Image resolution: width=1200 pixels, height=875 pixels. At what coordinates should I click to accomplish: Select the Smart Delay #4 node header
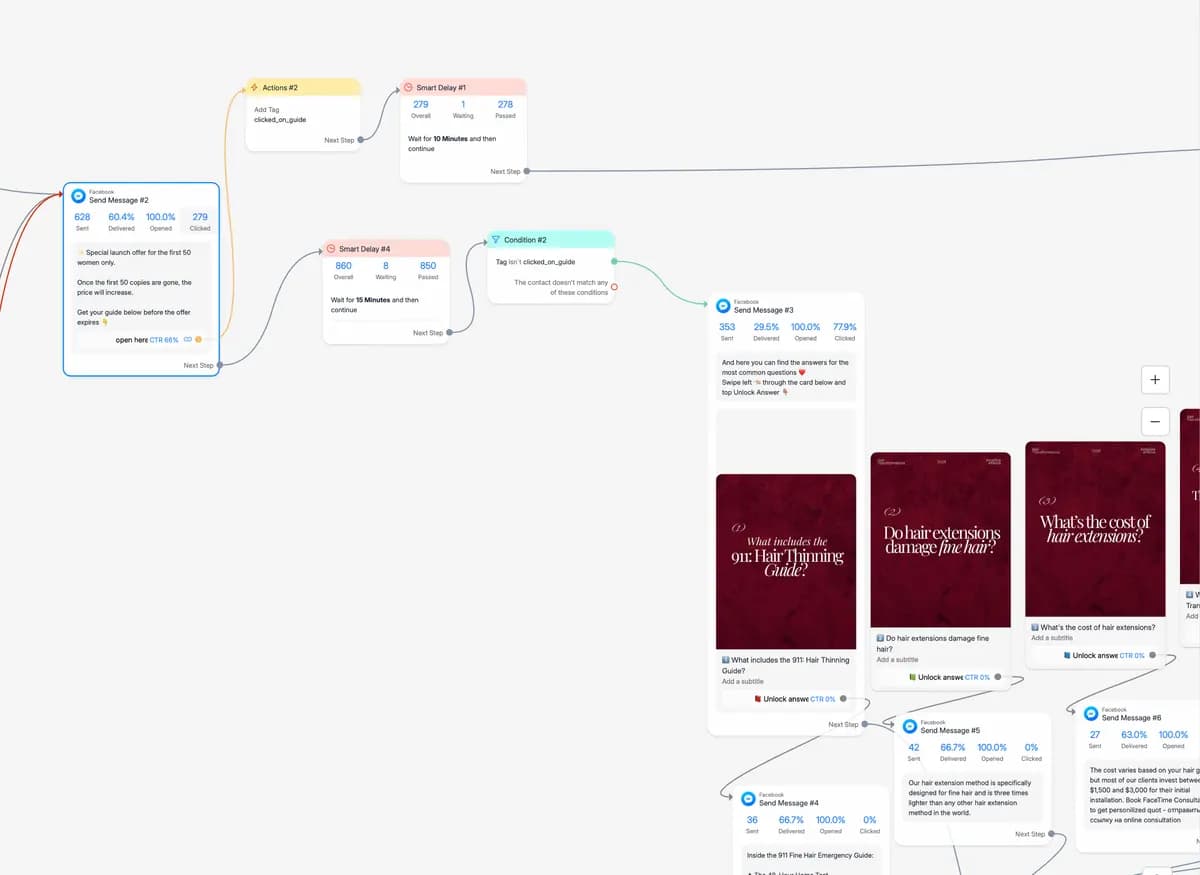386,248
